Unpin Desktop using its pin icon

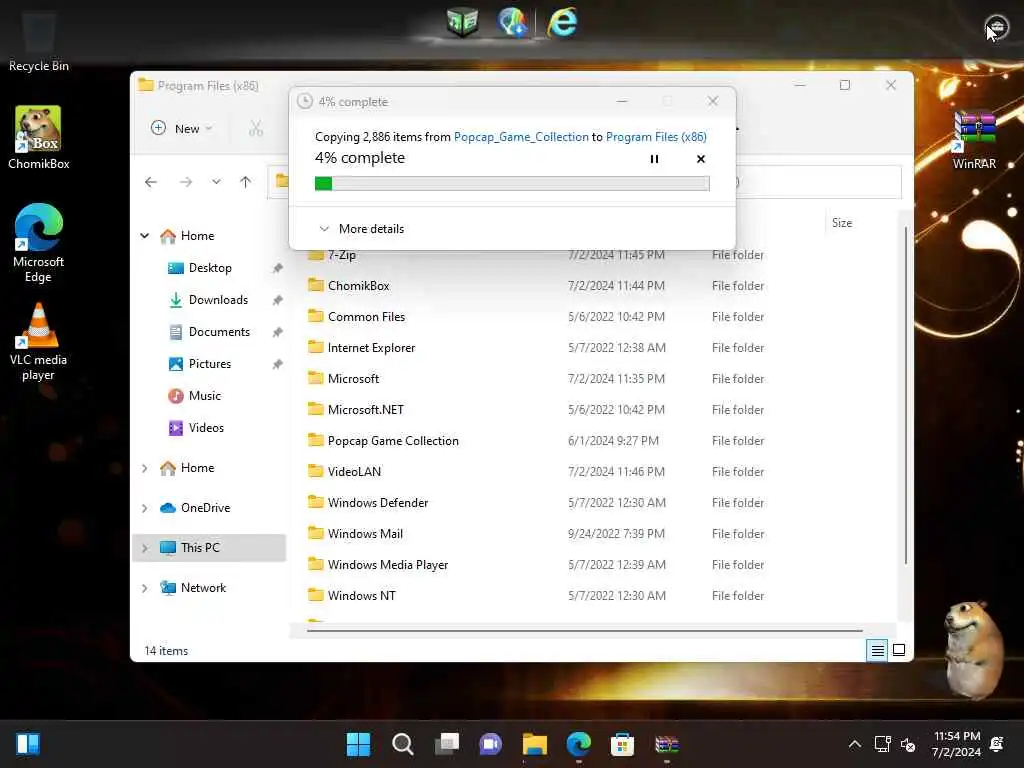point(278,268)
